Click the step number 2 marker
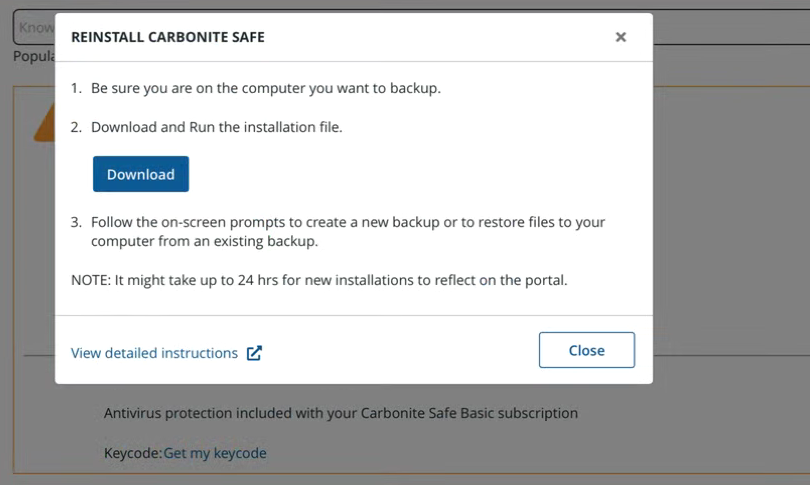 (x=76, y=127)
